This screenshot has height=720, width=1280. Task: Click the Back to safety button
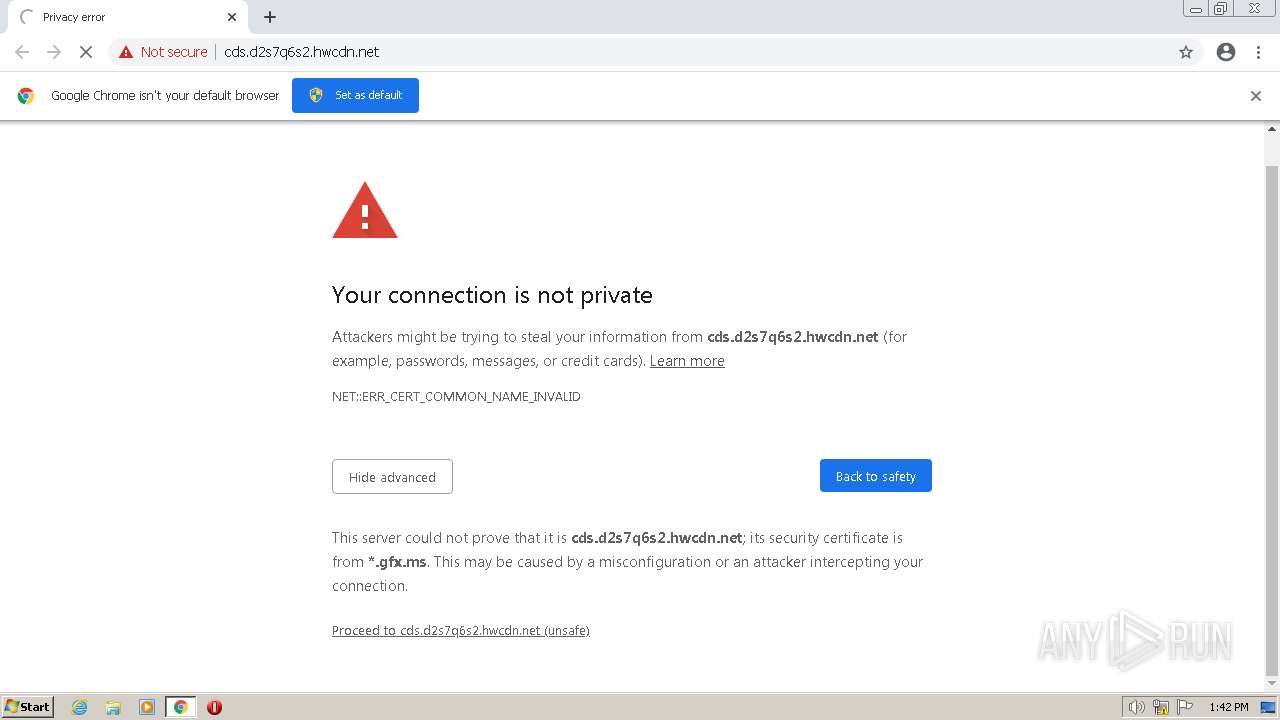pyautogui.click(x=875, y=476)
